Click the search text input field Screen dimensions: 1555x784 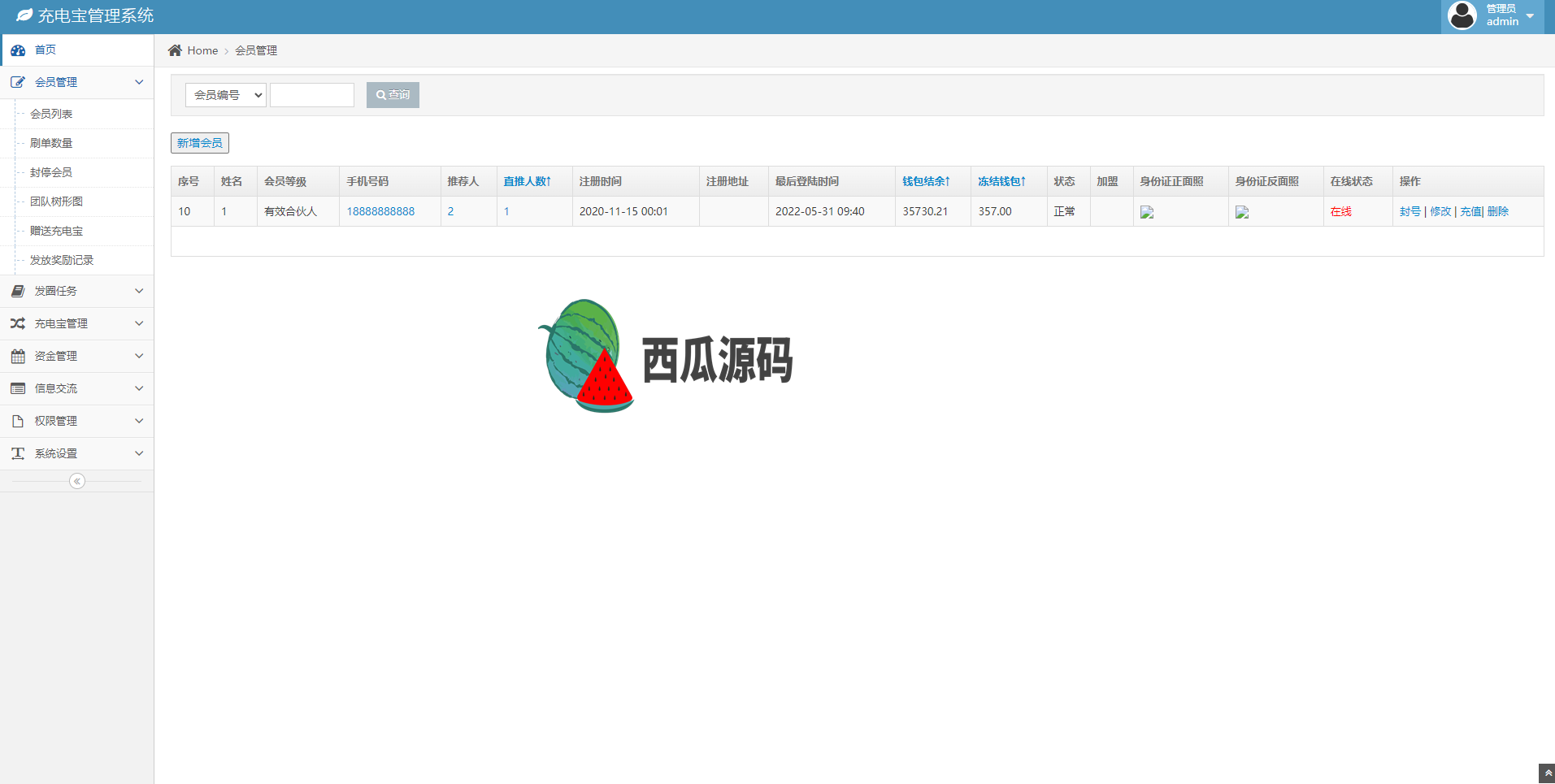(312, 95)
